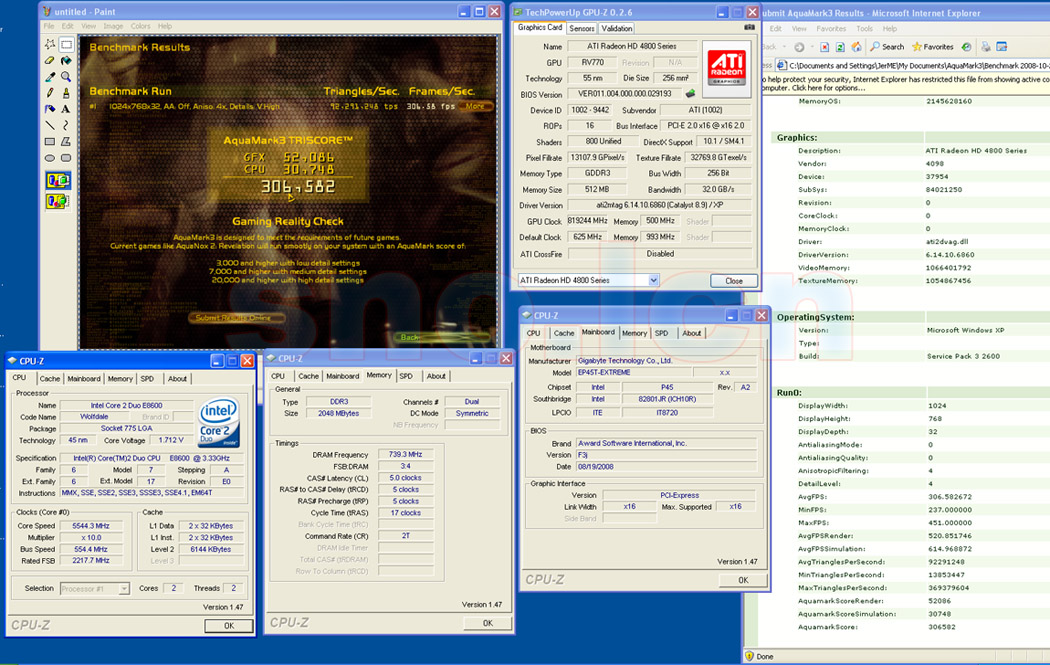Viewport: 1050px width, 665px height.
Task: Click the motherboard model field EP45T-EXTREME
Action: pos(633,372)
